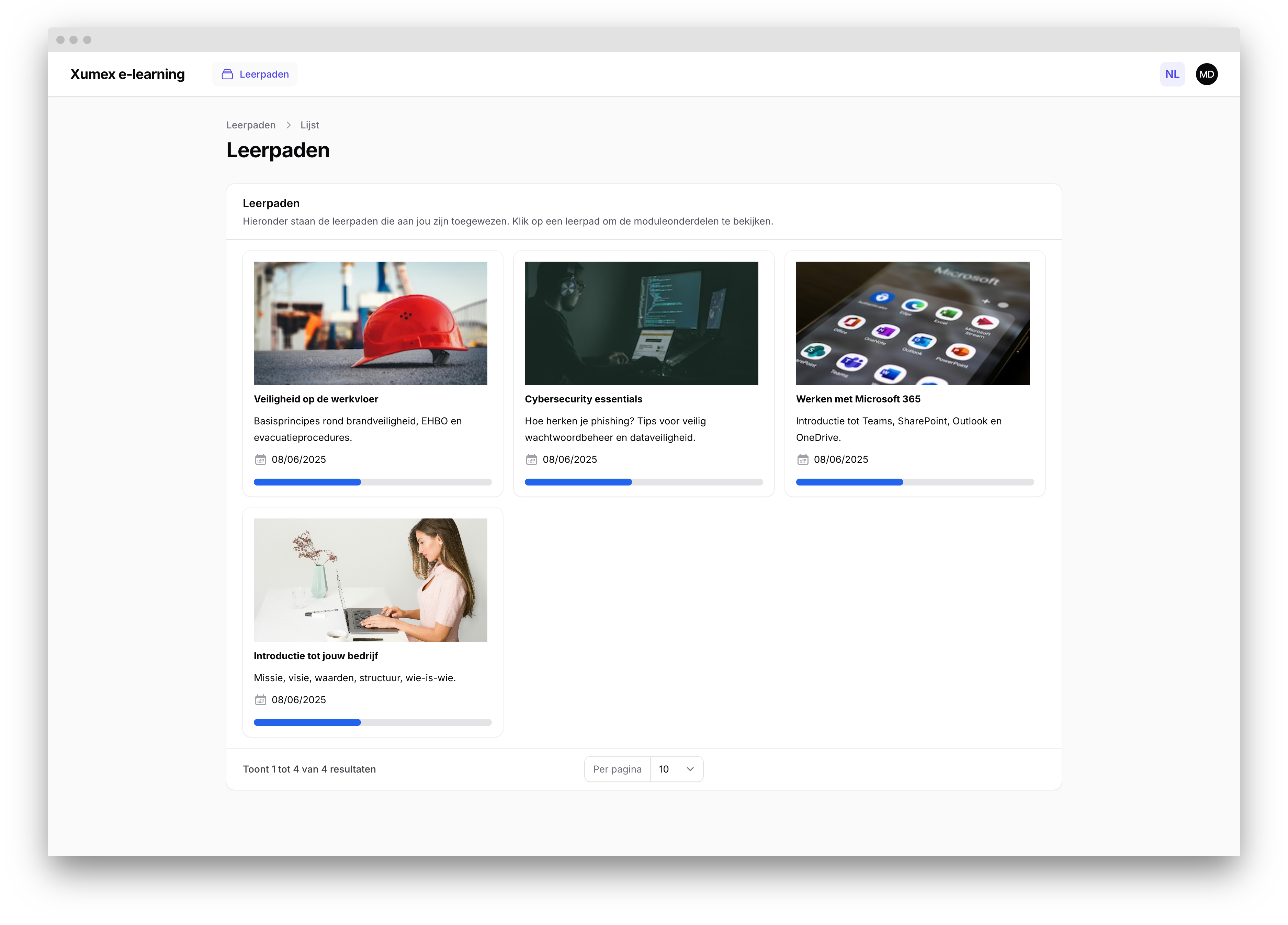Screen dimensions: 1288x925
Task: Click calendar icon on Cybersecurity card
Action: 531,459
